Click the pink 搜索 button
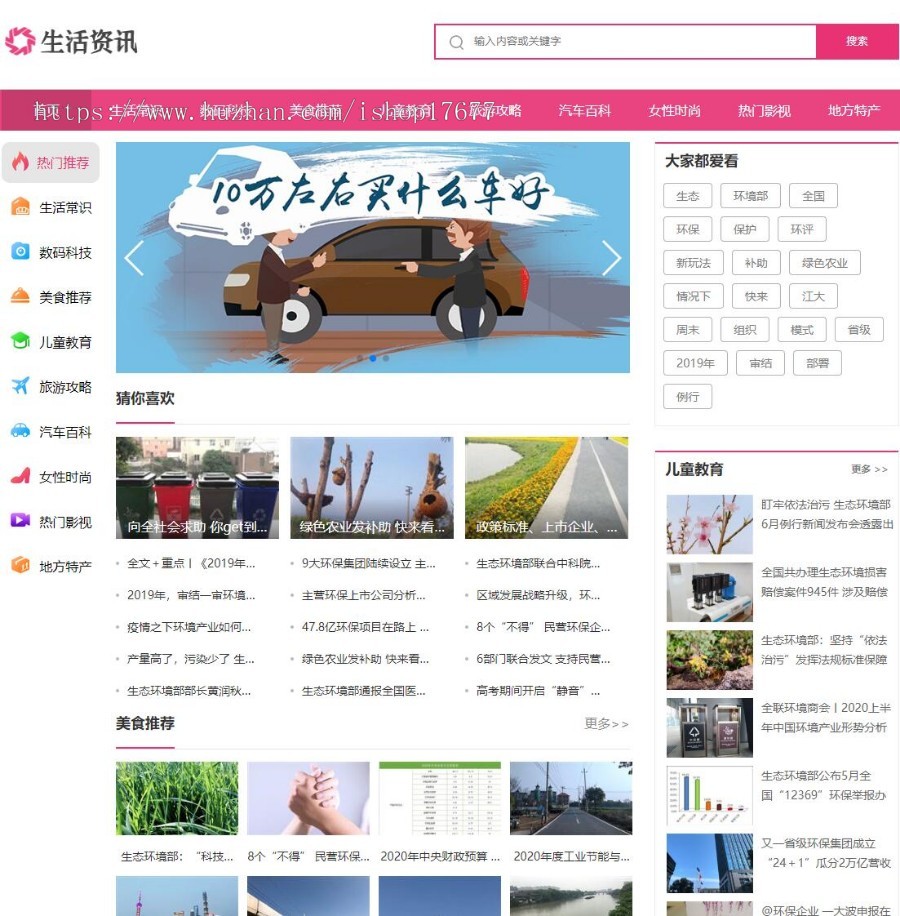The image size is (900, 916). click(857, 41)
